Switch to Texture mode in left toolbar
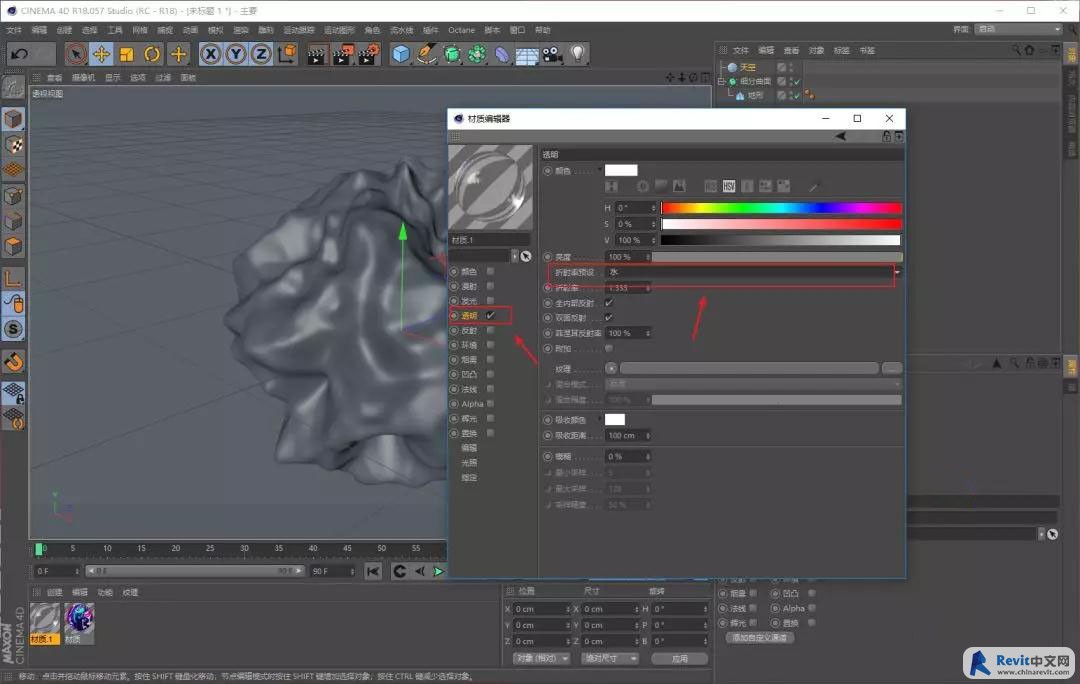The width and height of the screenshot is (1080, 684). tap(13, 145)
